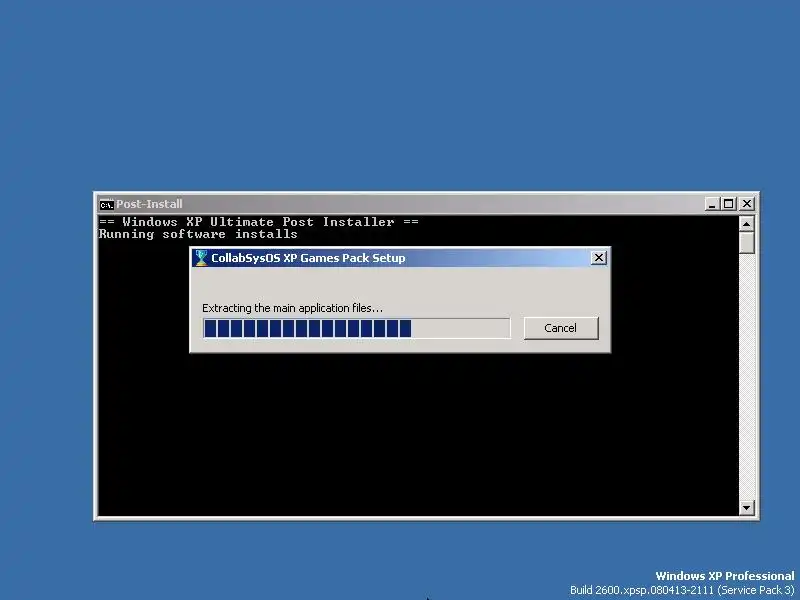Click the "Running software installs" console line
Viewport: 800px width, 600px height.
point(198,234)
